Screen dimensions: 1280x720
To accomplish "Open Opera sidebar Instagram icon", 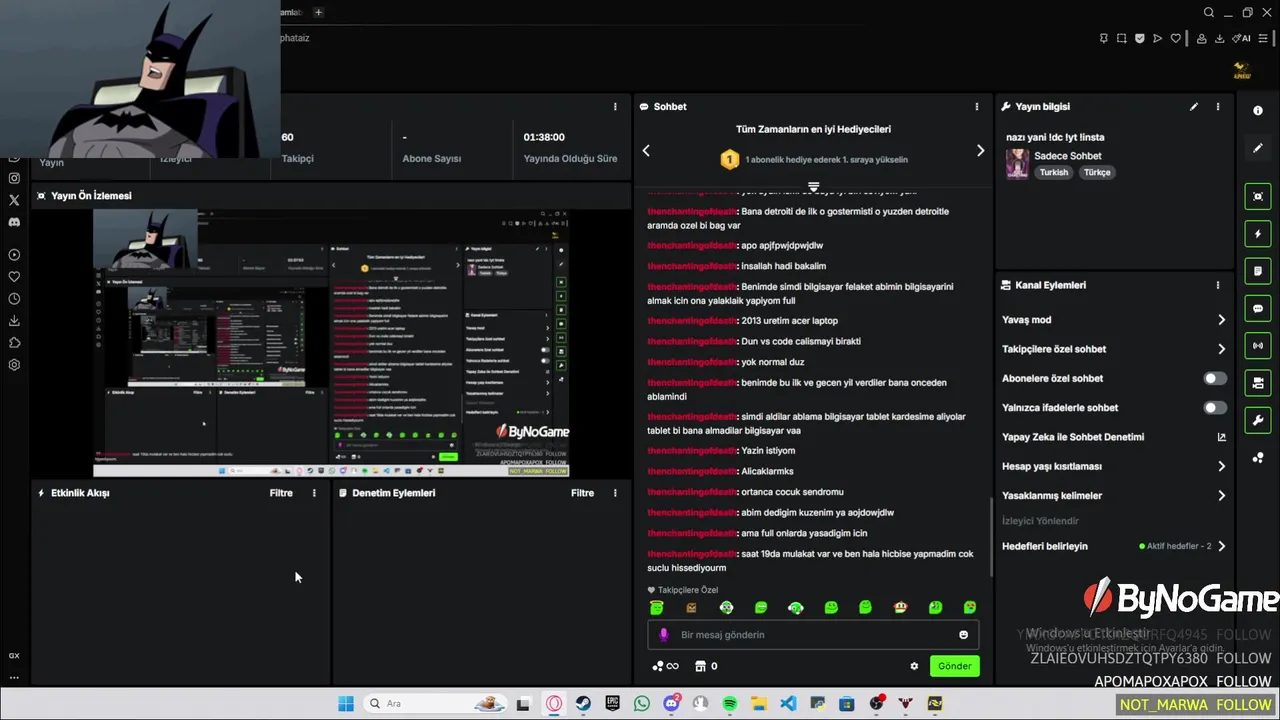I will (14, 178).
